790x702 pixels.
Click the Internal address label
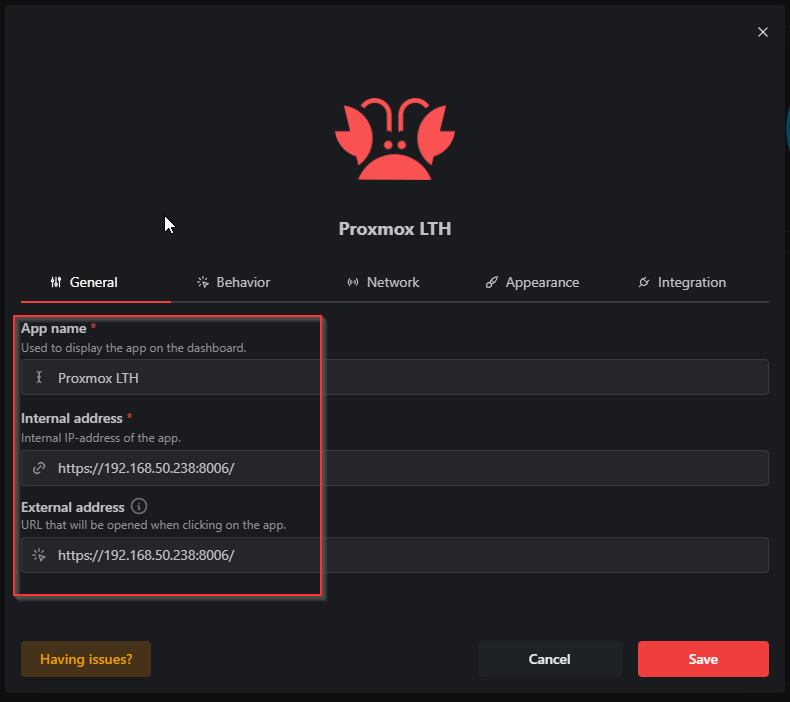pos(72,418)
